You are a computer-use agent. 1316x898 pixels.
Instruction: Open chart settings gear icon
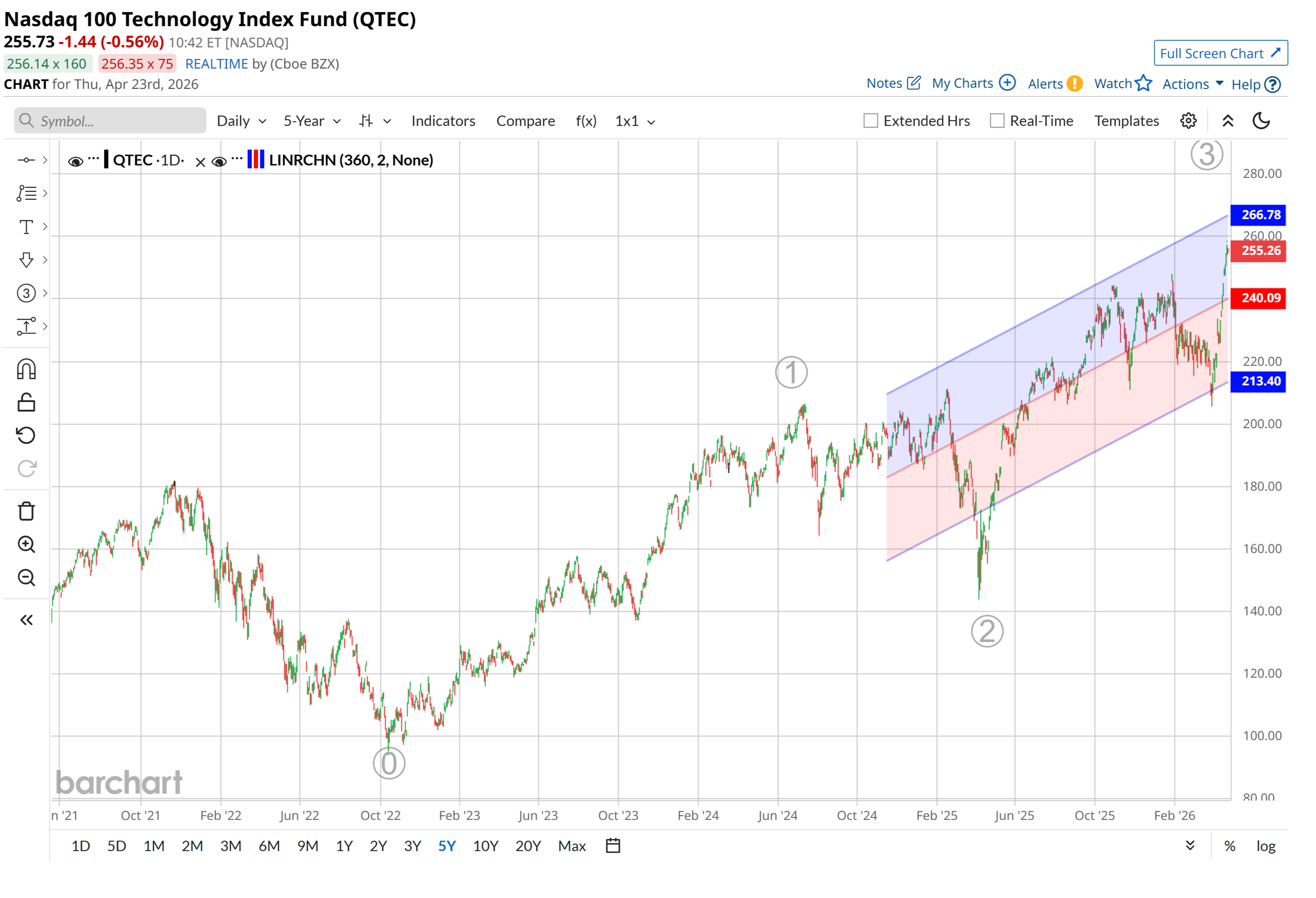[x=1188, y=121]
